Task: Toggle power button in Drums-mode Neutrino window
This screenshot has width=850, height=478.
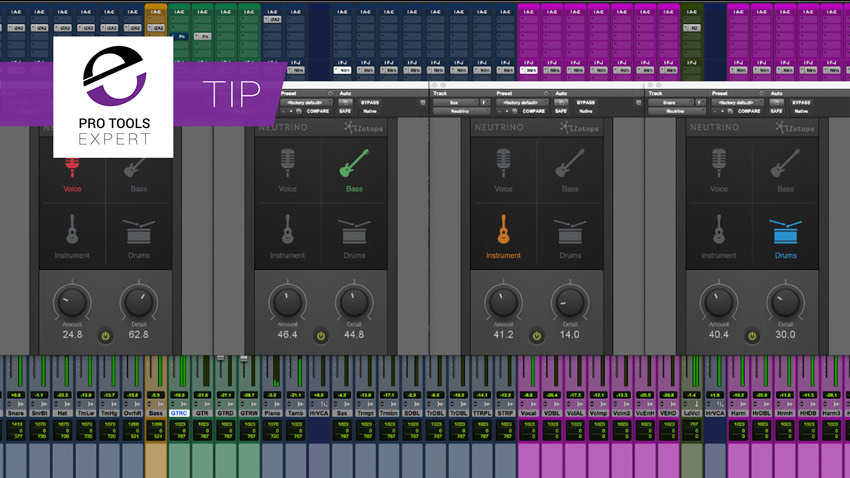Action: pos(752,336)
